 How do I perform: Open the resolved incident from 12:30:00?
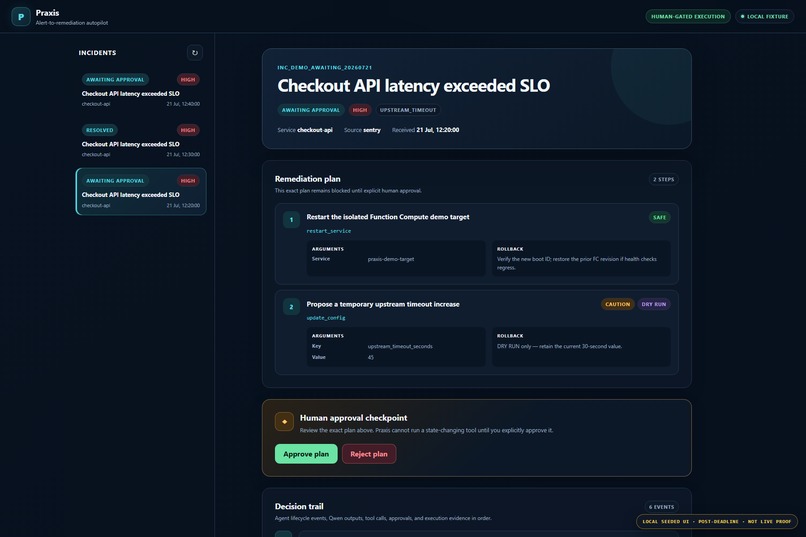(x=140, y=141)
